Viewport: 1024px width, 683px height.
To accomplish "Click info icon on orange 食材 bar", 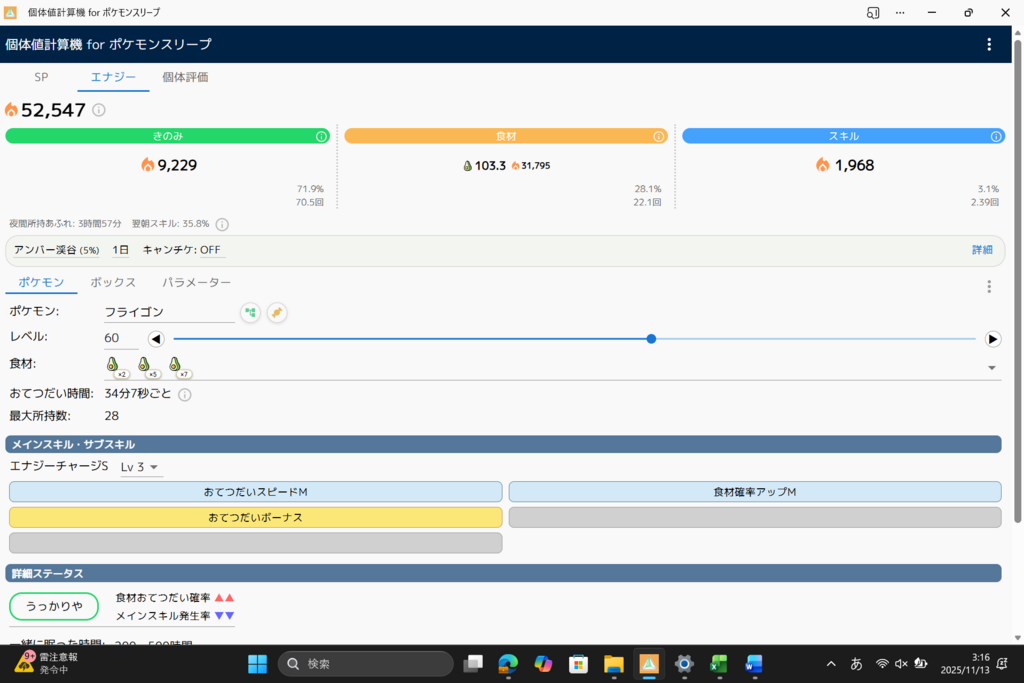I will coord(659,136).
